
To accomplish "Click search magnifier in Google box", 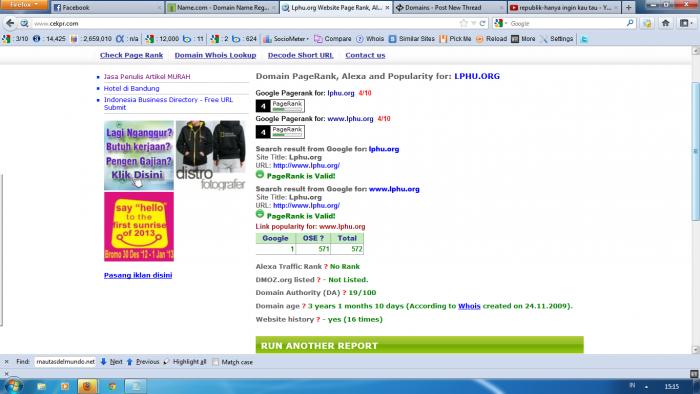I will coord(630,23).
